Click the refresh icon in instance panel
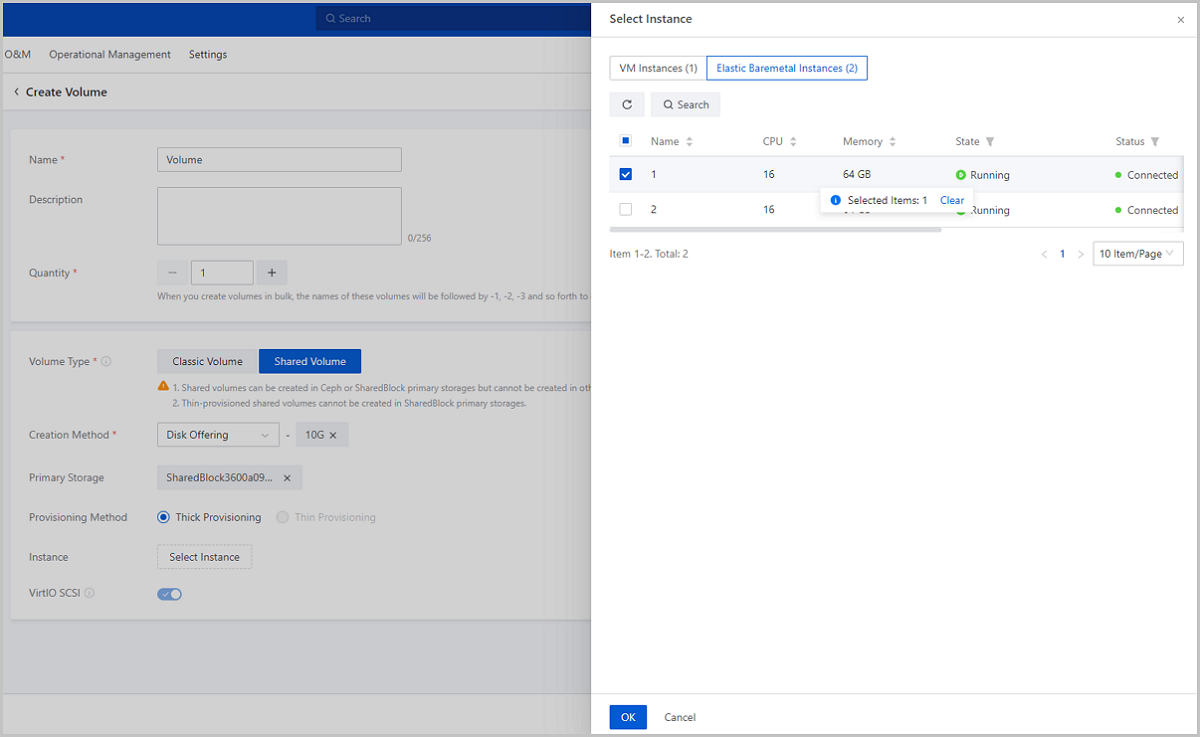The width and height of the screenshot is (1200, 737). [x=627, y=105]
